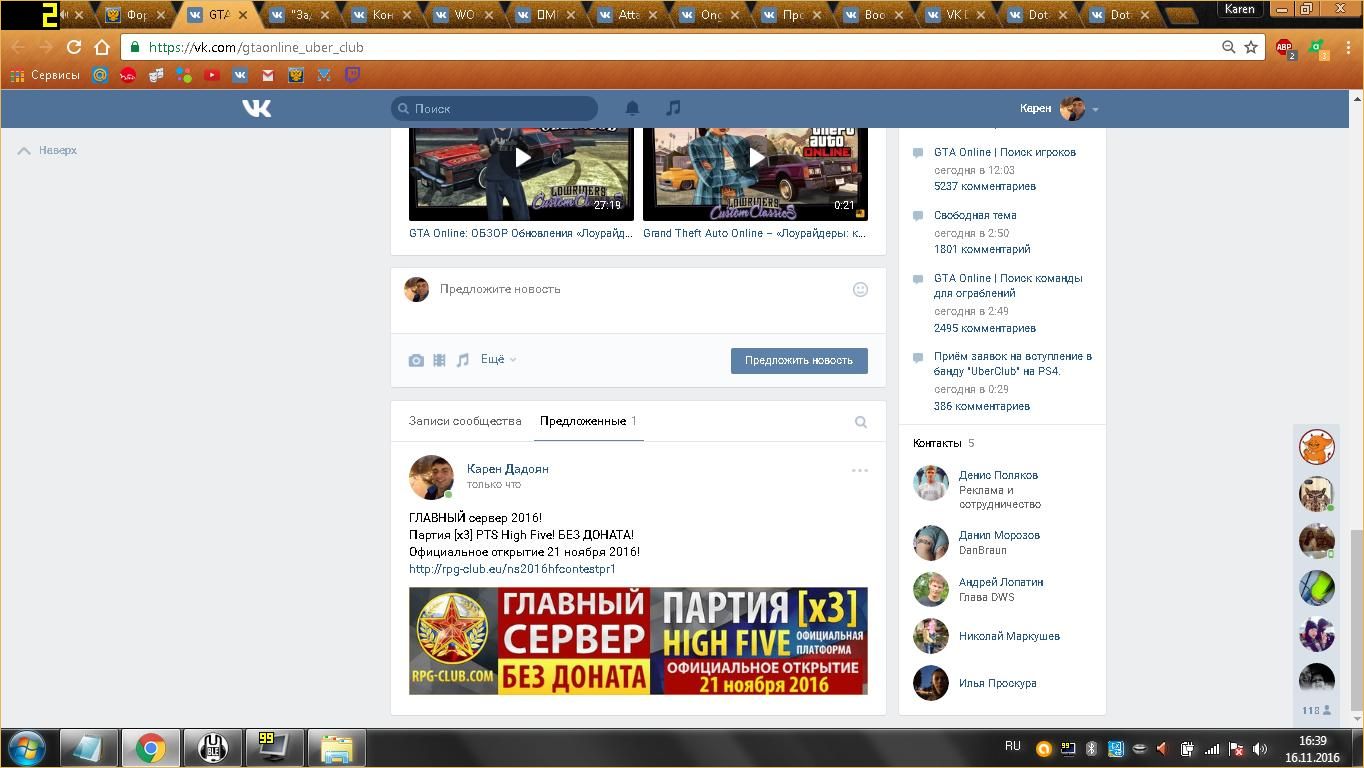Click the Андрей Лопатин avatar
This screenshot has width=1364, height=768.
pos(931,589)
